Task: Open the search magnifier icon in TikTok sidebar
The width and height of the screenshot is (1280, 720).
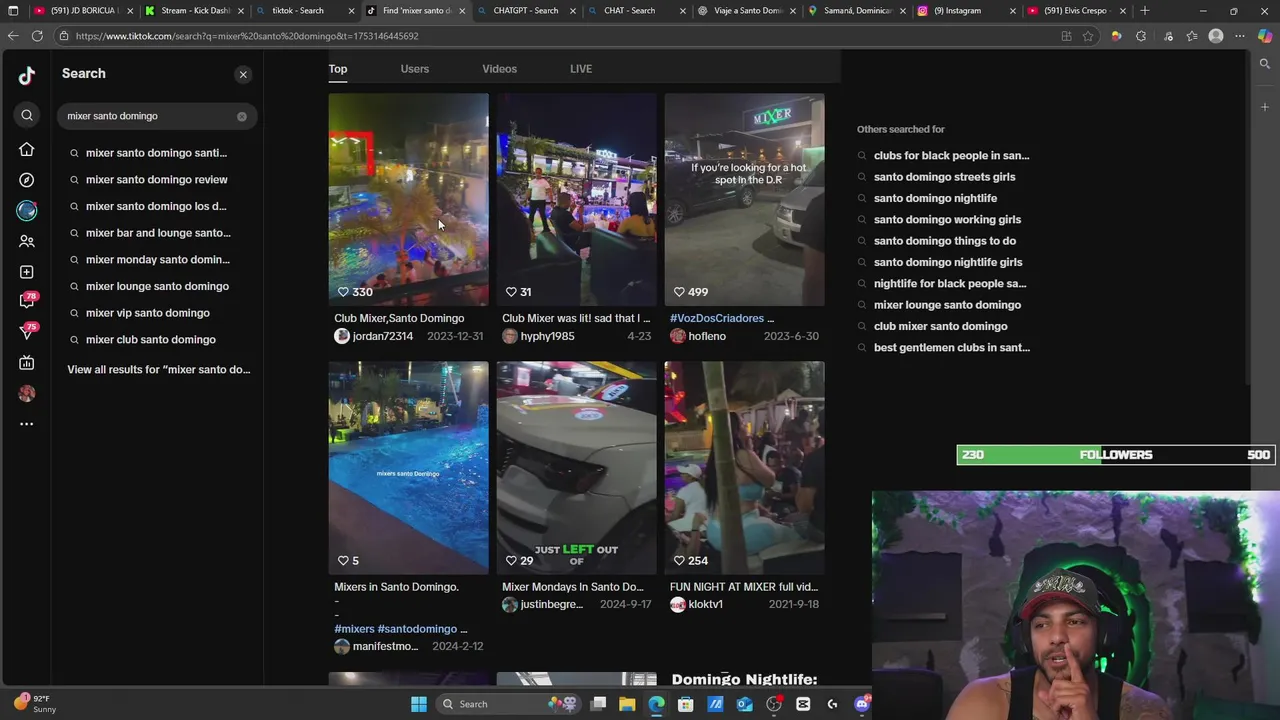Action: [27, 115]
